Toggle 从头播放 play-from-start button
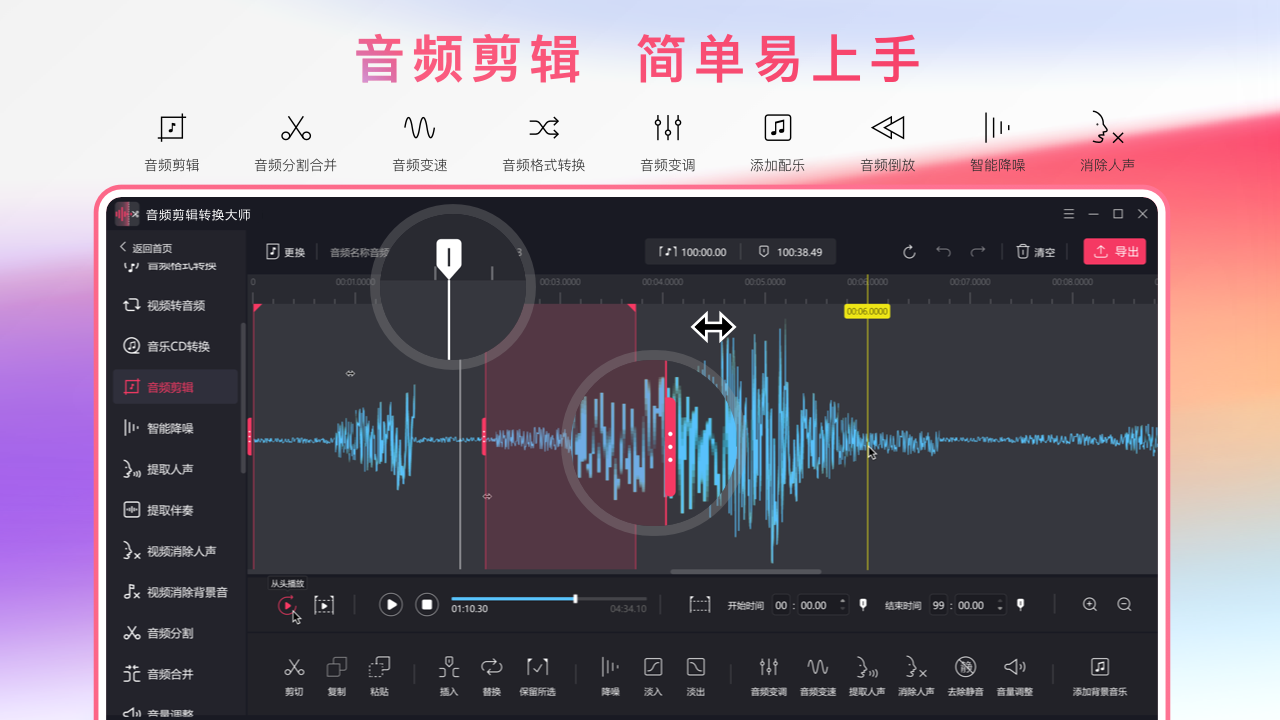 click(289, 604)
